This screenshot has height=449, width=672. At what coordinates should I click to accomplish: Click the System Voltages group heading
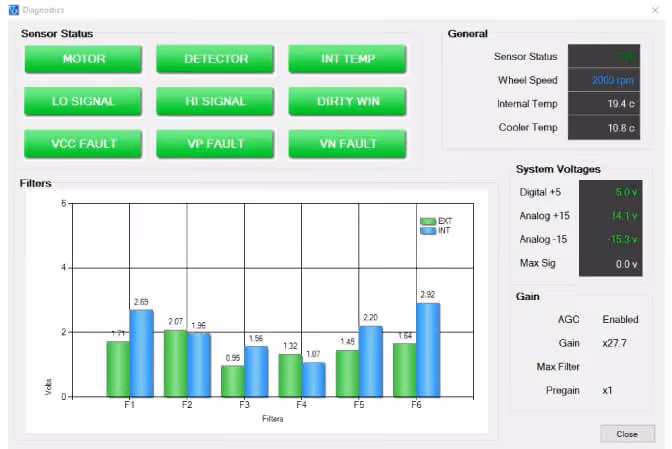[x=558, y=169]
